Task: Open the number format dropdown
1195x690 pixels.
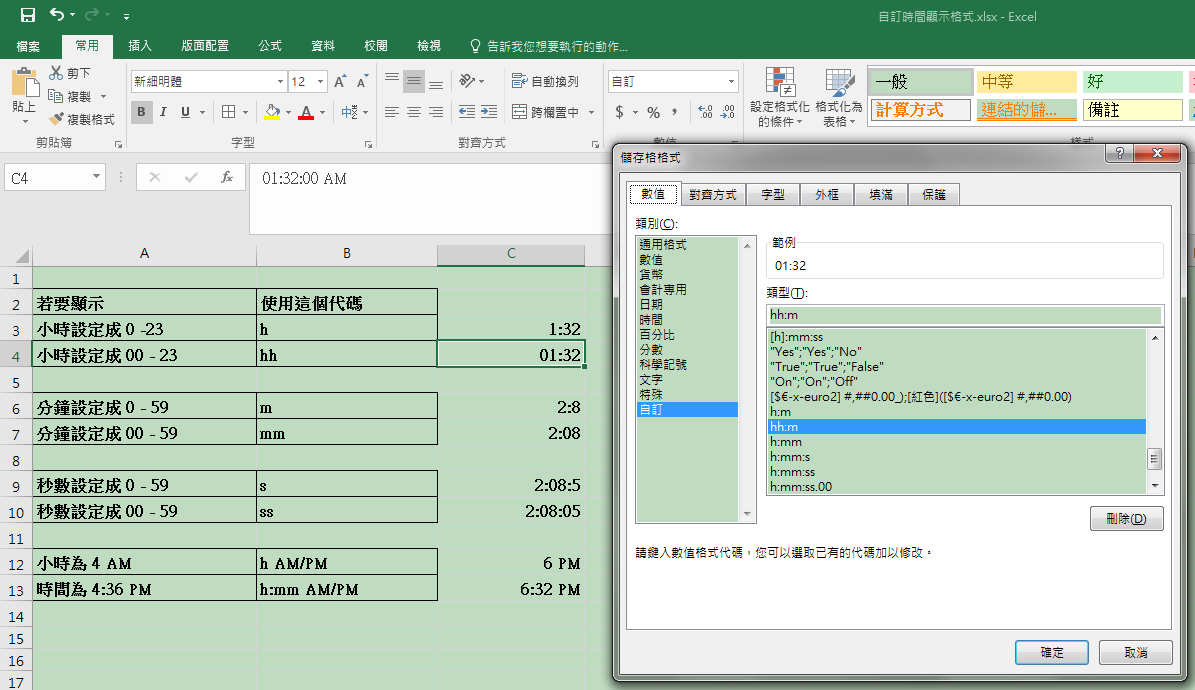Action: click(731, 82)
